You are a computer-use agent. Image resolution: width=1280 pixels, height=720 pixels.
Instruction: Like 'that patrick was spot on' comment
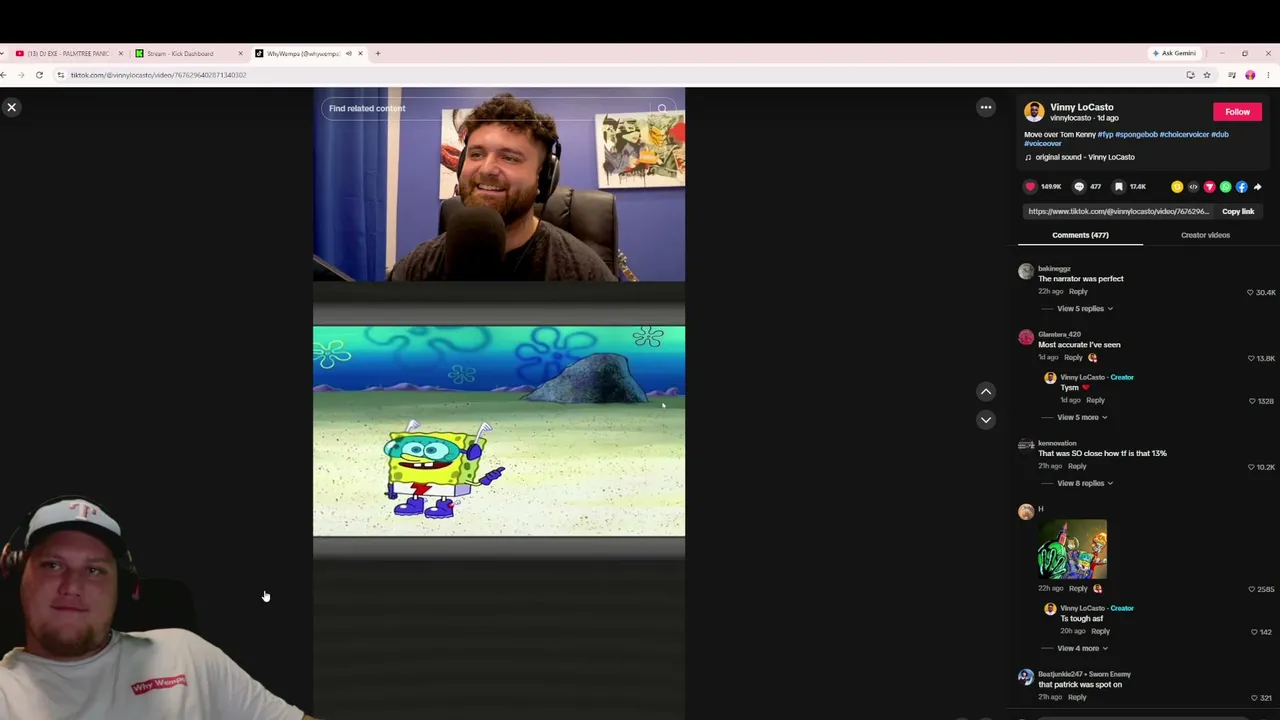click(1254, 698)
